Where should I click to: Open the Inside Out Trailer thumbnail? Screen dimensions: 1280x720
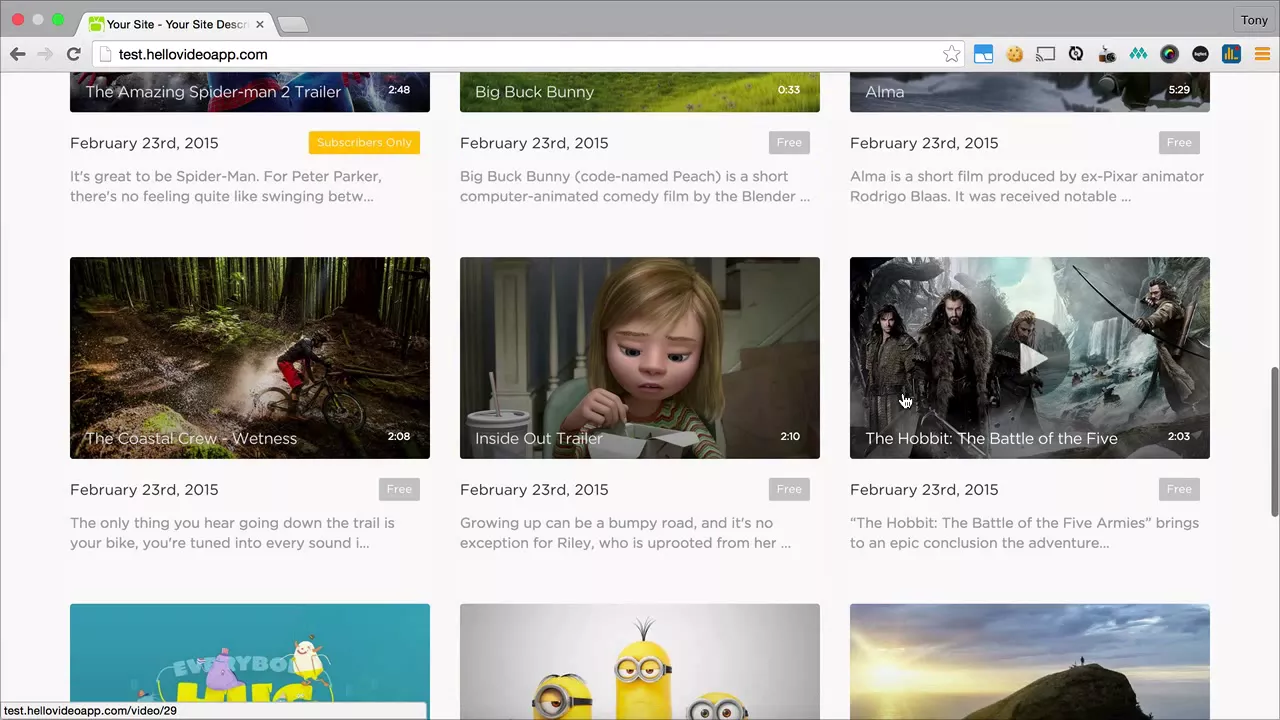640,358
